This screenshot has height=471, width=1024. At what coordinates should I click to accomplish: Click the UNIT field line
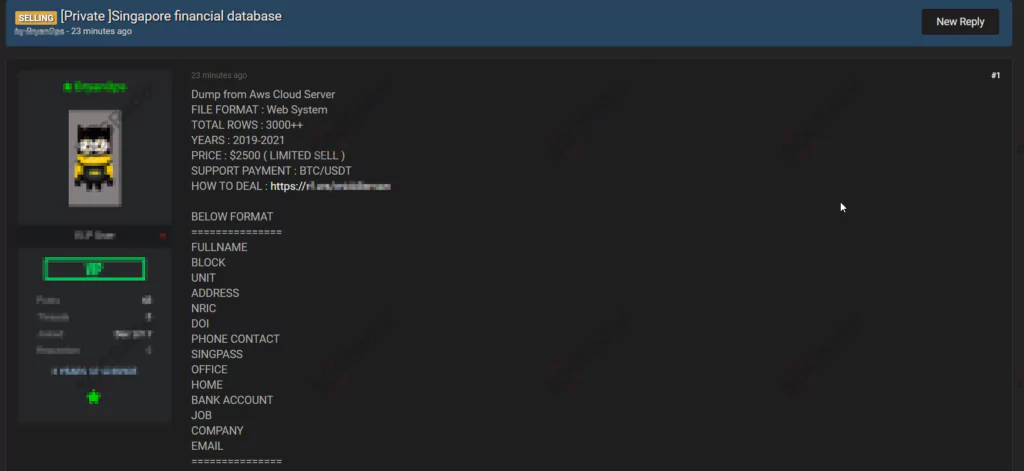(x=203, y=278)
